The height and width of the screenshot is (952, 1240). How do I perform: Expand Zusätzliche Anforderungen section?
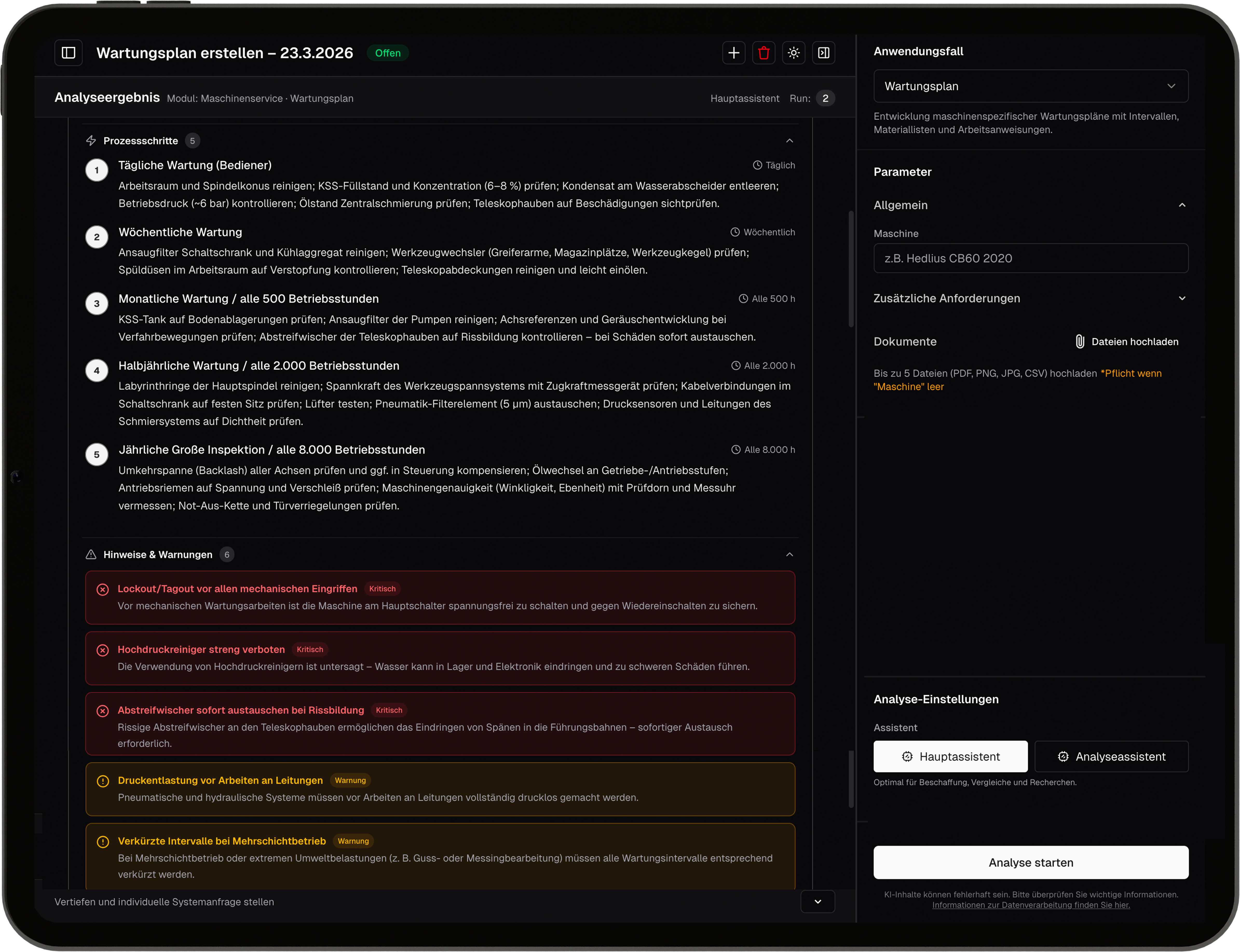(1182, 299)
